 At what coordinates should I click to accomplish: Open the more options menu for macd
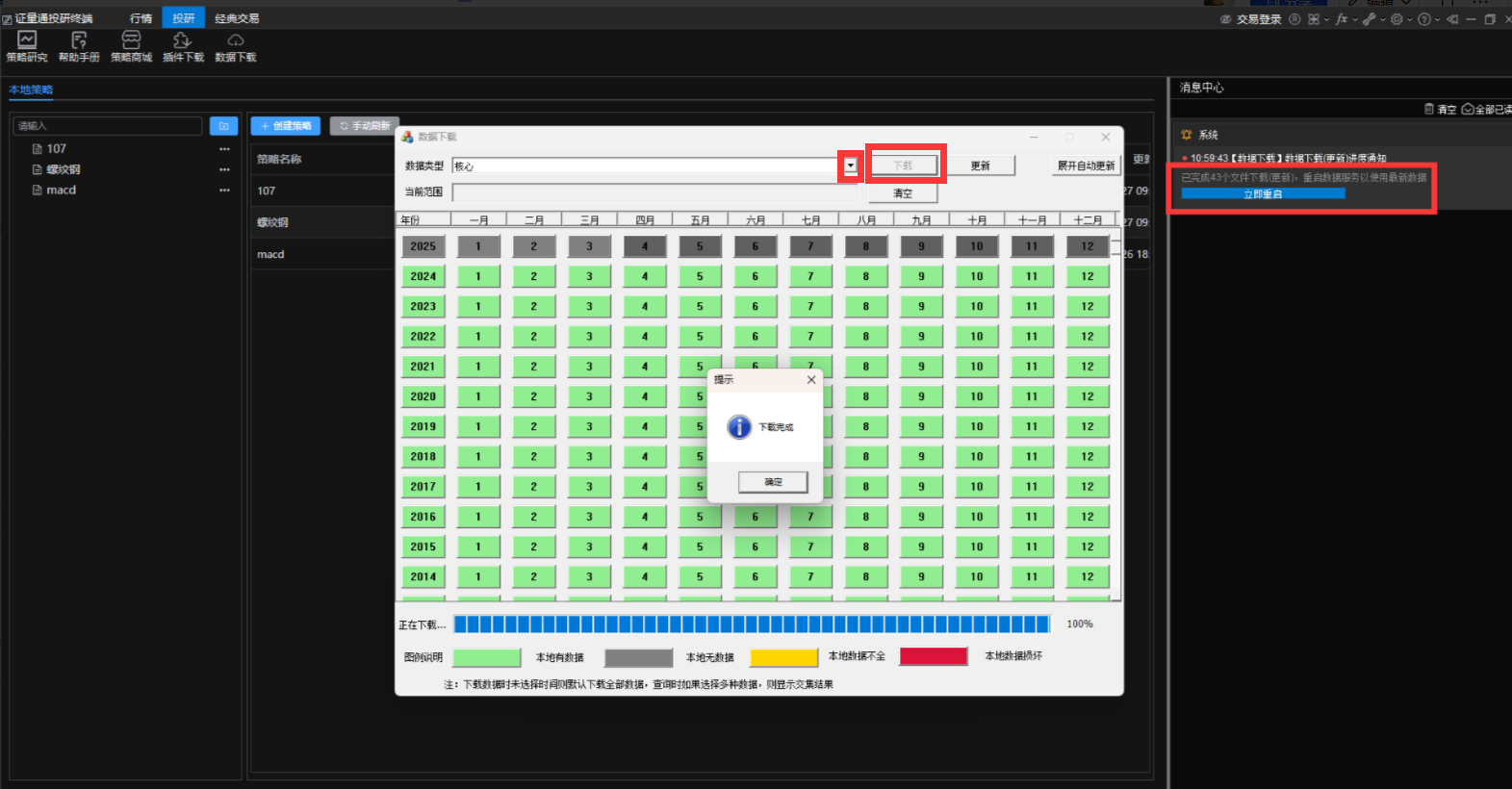(x=224, y=191)
